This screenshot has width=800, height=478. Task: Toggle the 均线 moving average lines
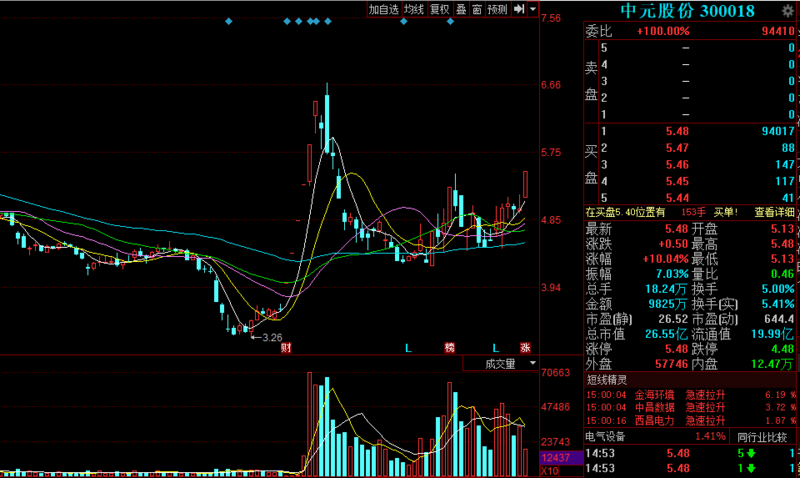(x=414, y=9)
